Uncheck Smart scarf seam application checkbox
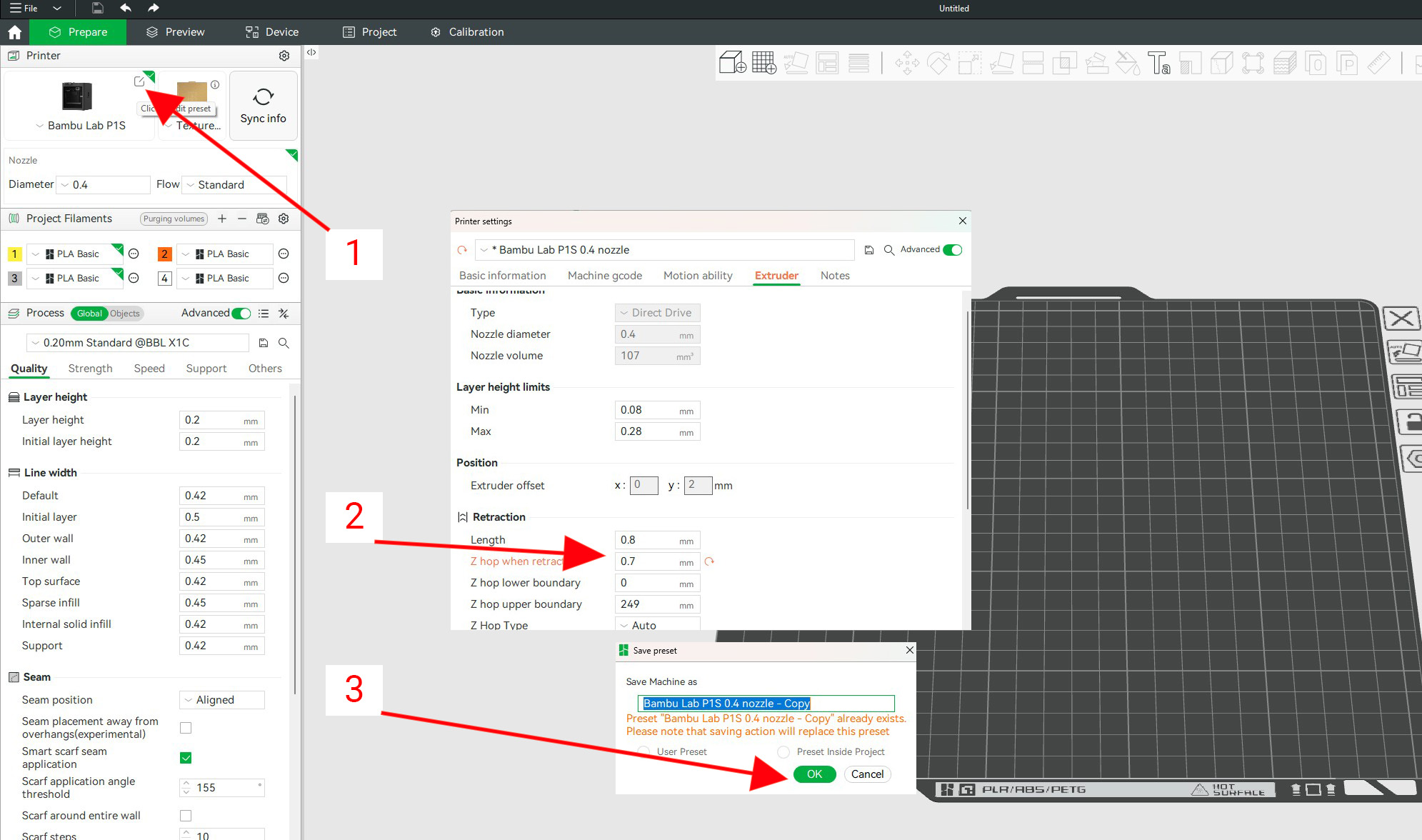Screen dimensions: 1422x840 186,758
